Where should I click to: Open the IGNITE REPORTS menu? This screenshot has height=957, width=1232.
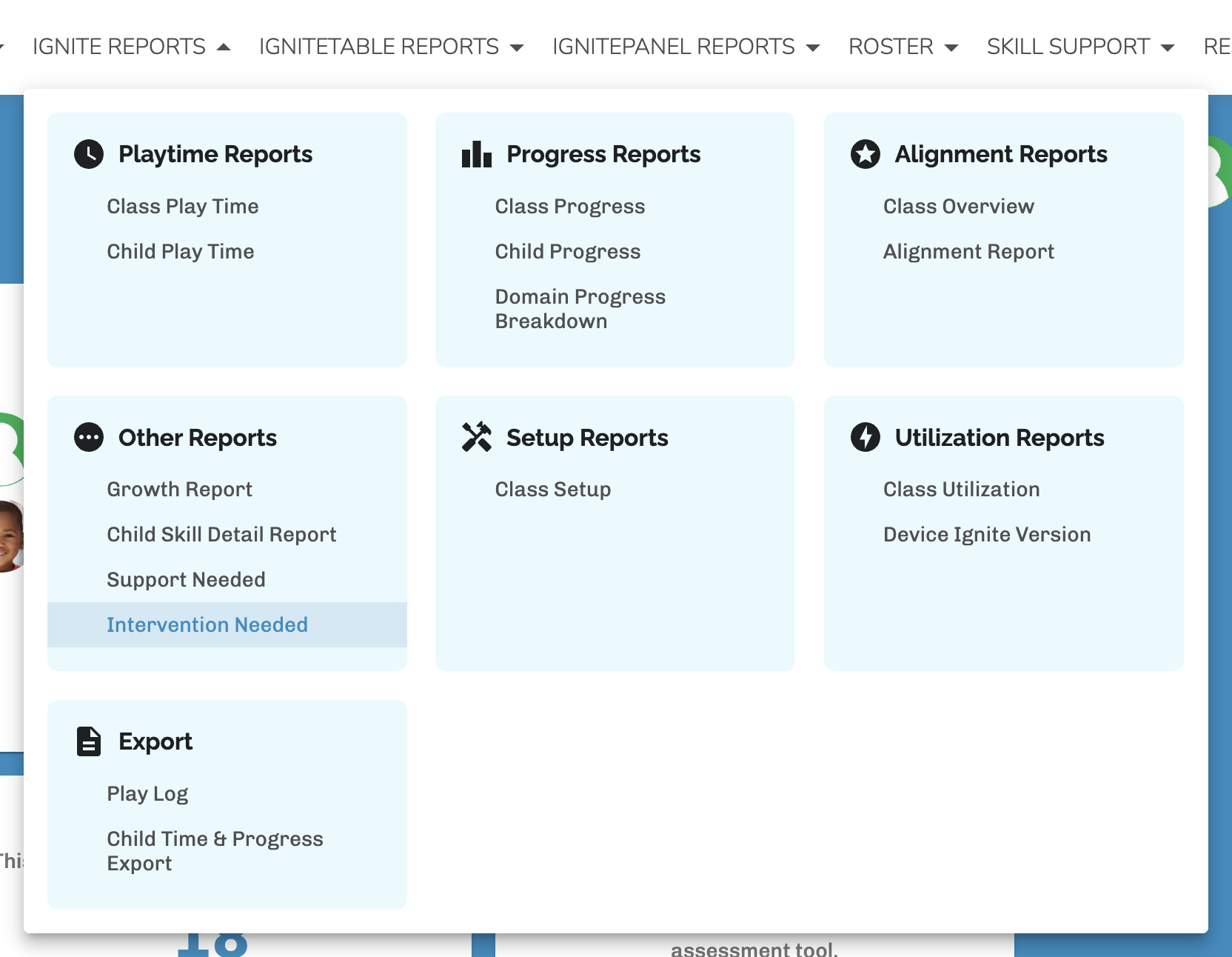119,47
